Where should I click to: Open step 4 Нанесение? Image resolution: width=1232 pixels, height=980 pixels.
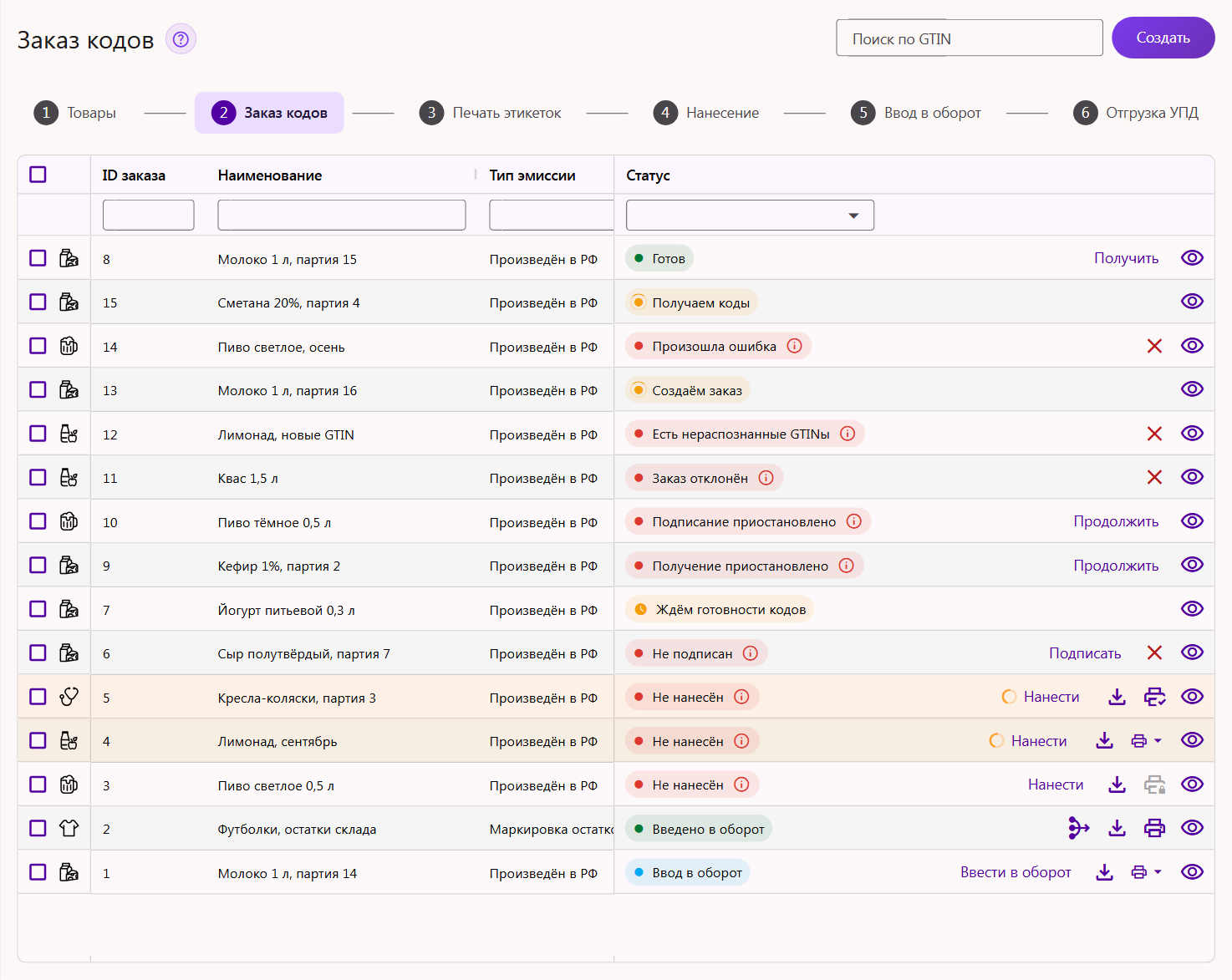tap(706, 113)
